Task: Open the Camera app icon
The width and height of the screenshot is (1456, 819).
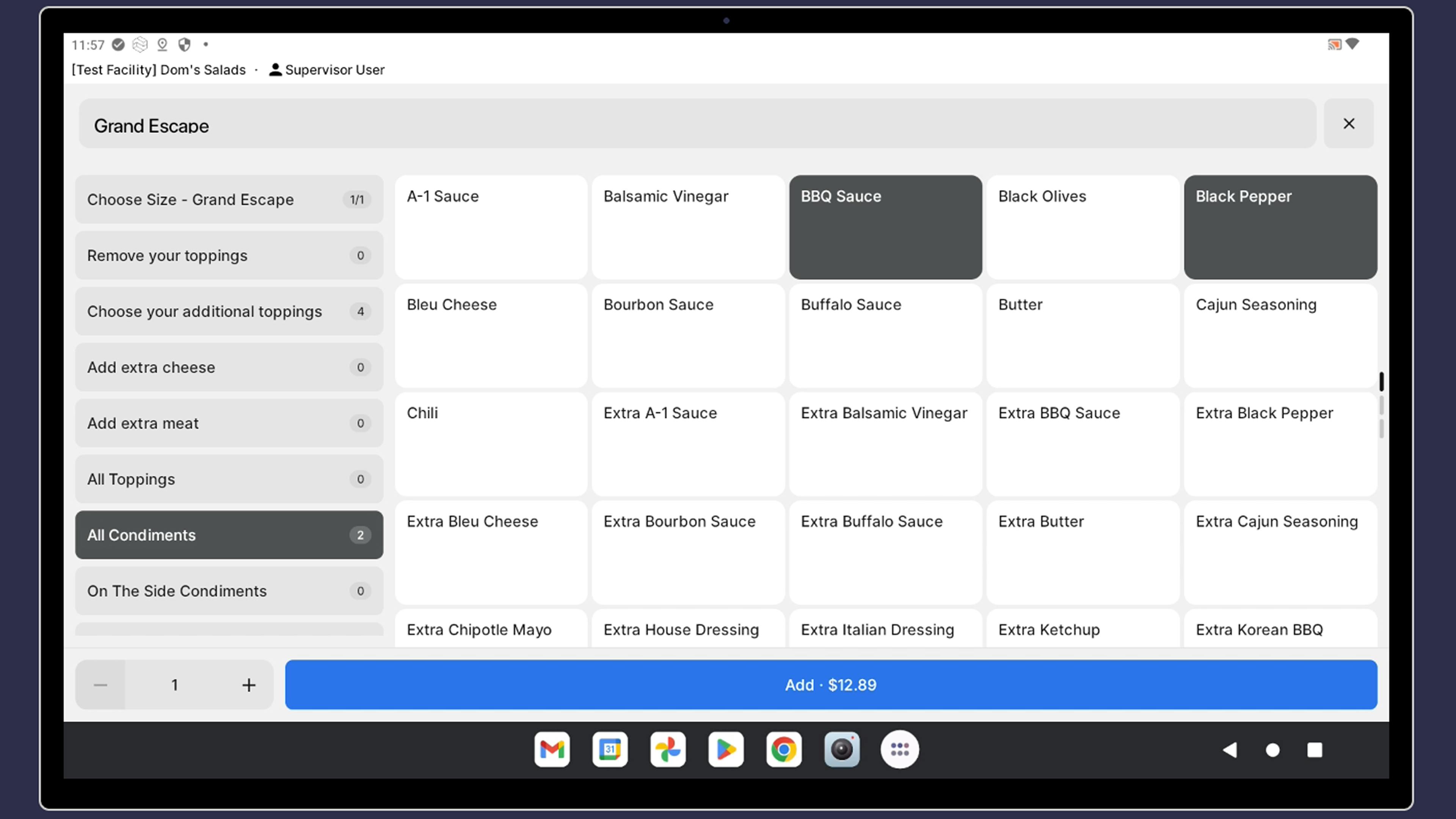Action: [842, 750]
